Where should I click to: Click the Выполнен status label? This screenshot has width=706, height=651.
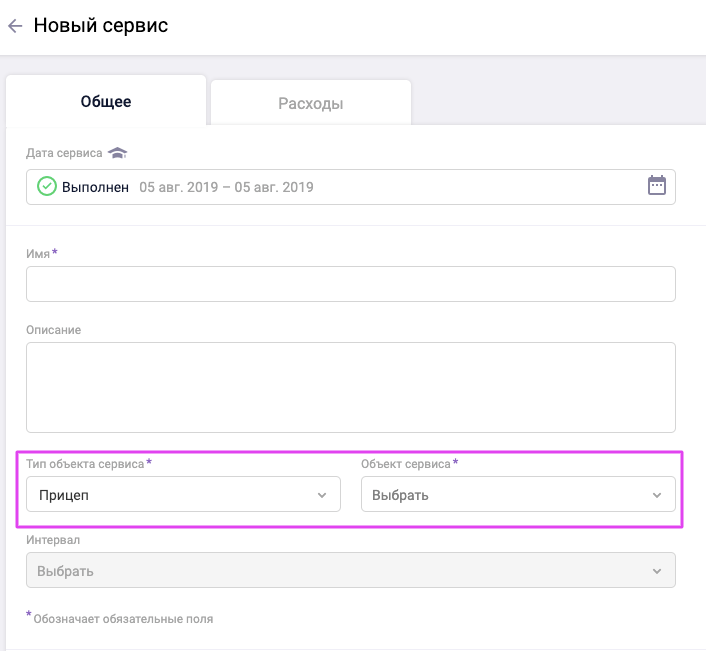(x=95, y=187)
